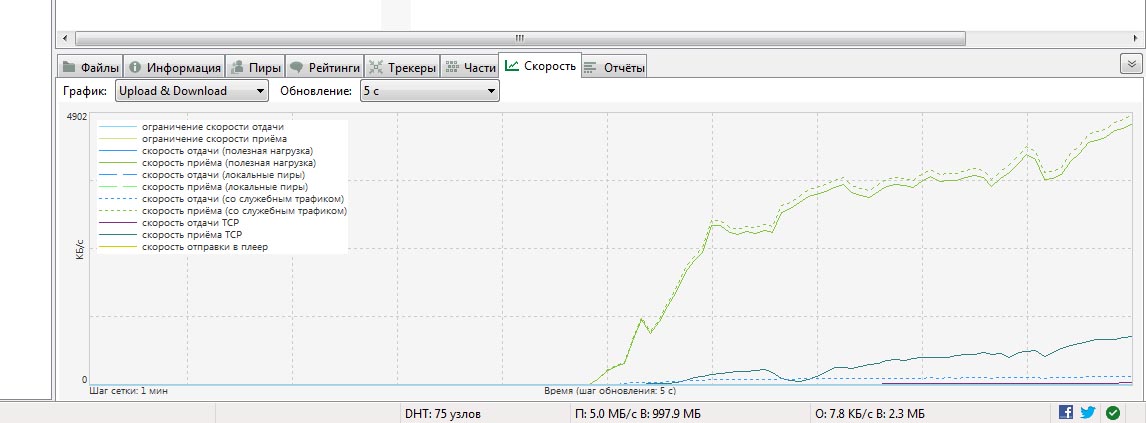Open the Трекеры tab
This screenshot has width=1146, height=423.
point(402,67)
